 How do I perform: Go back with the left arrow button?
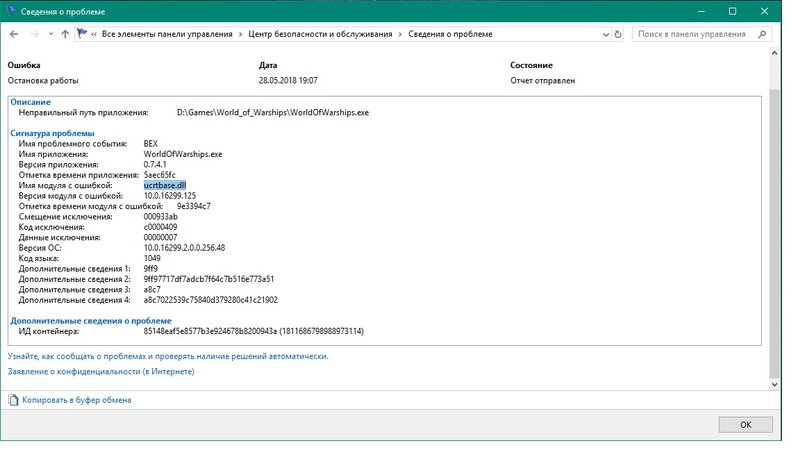tap(14, 34)
